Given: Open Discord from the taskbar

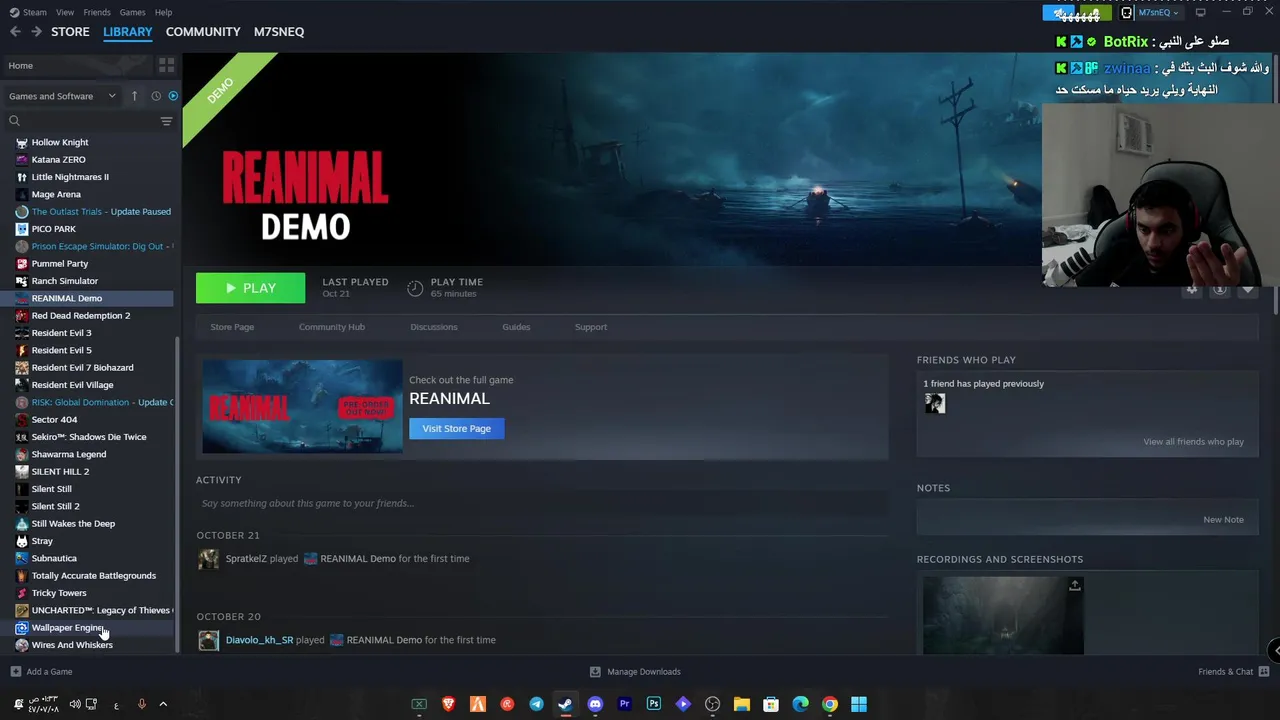Looking at the screenshot, I should (595, 704).
